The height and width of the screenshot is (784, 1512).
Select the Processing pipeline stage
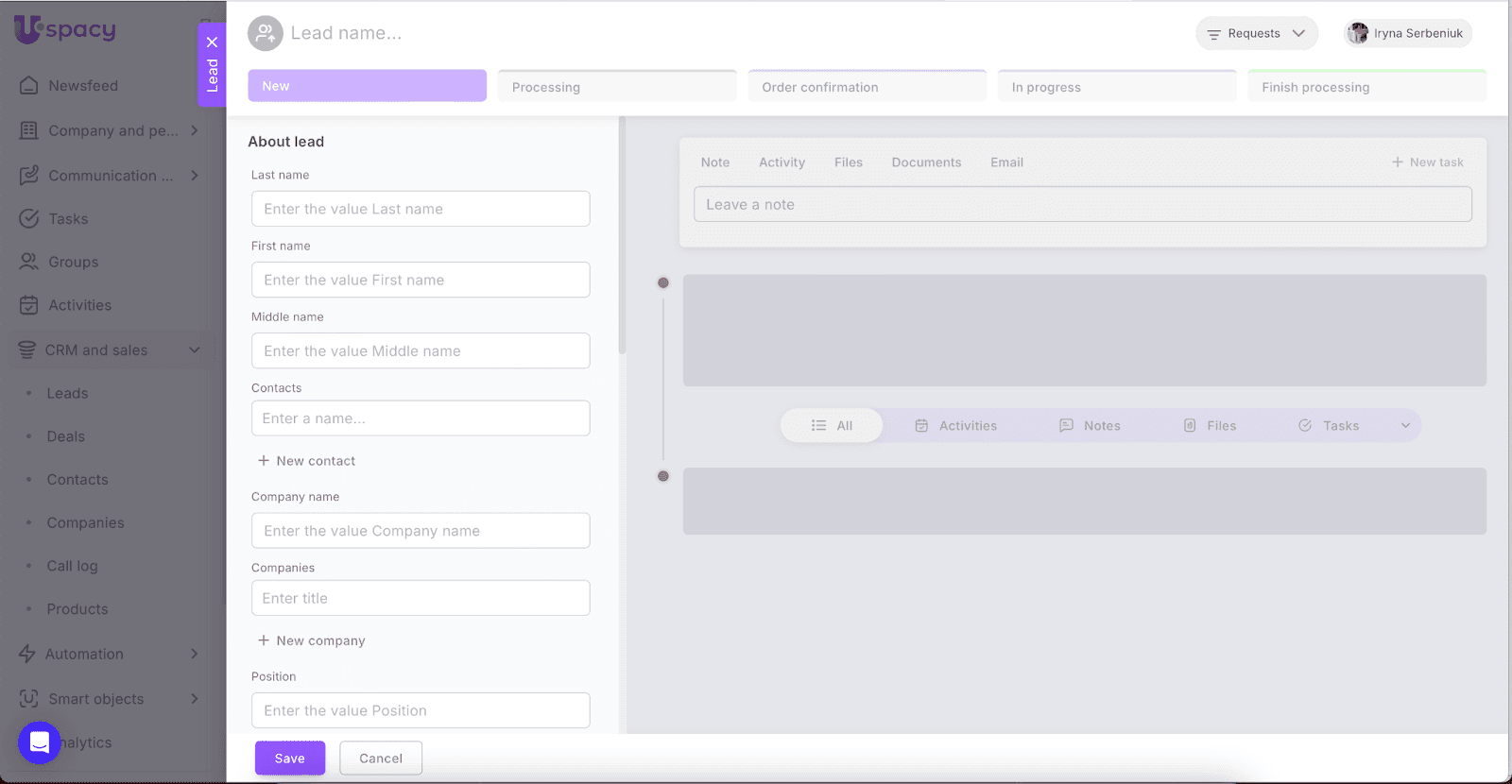pyautogui.click(x=616, y=87)
